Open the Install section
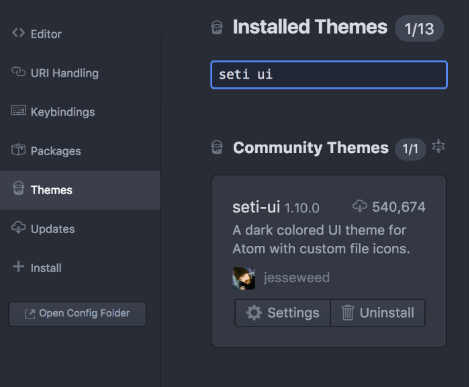Viewport: 469px width, 387px height. [x=80, y=268]
